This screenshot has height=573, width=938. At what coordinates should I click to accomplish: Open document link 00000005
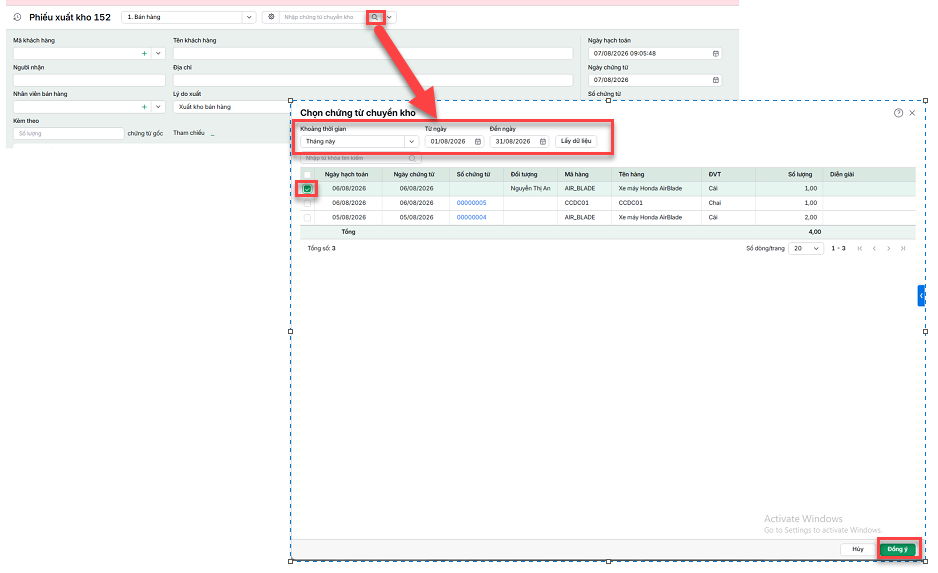pos(471,203)
